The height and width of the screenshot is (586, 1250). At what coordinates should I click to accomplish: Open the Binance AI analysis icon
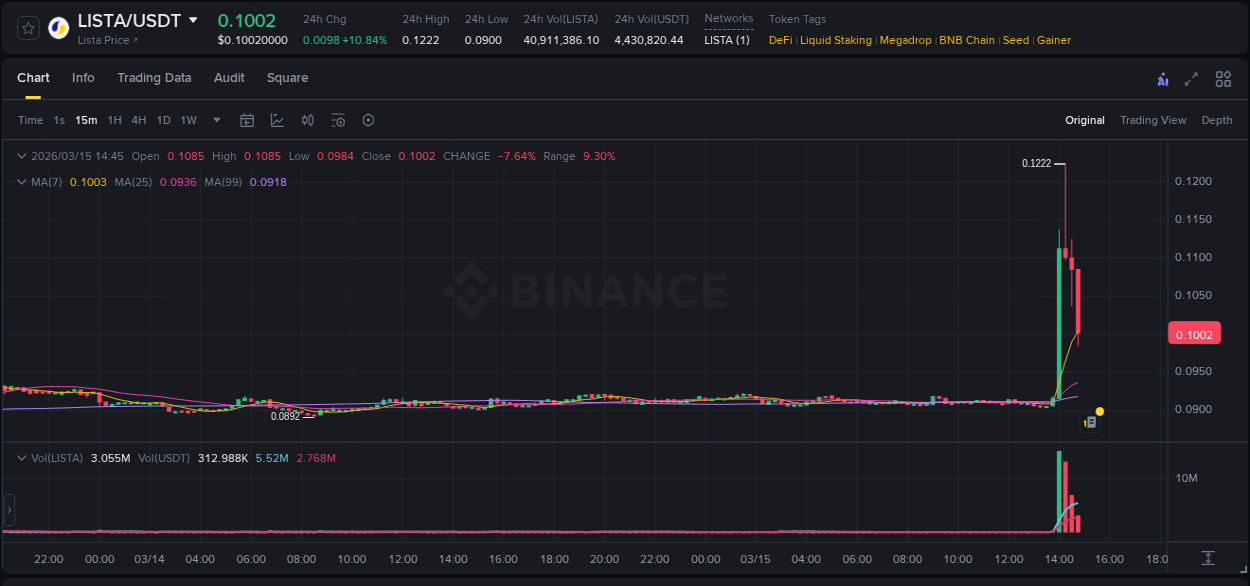click(1163, 78)
